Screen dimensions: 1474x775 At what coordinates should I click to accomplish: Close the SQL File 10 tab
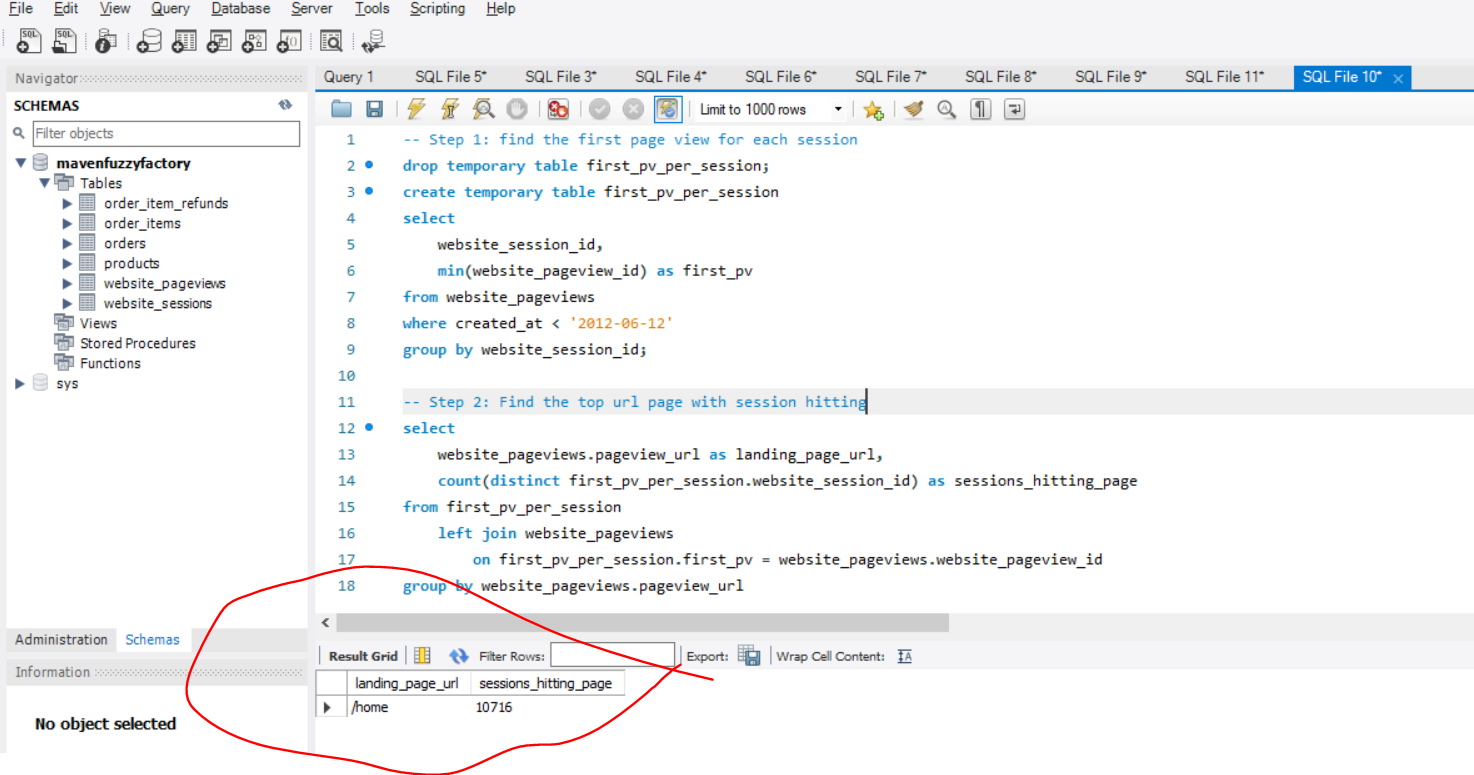tap(1398, 78)
